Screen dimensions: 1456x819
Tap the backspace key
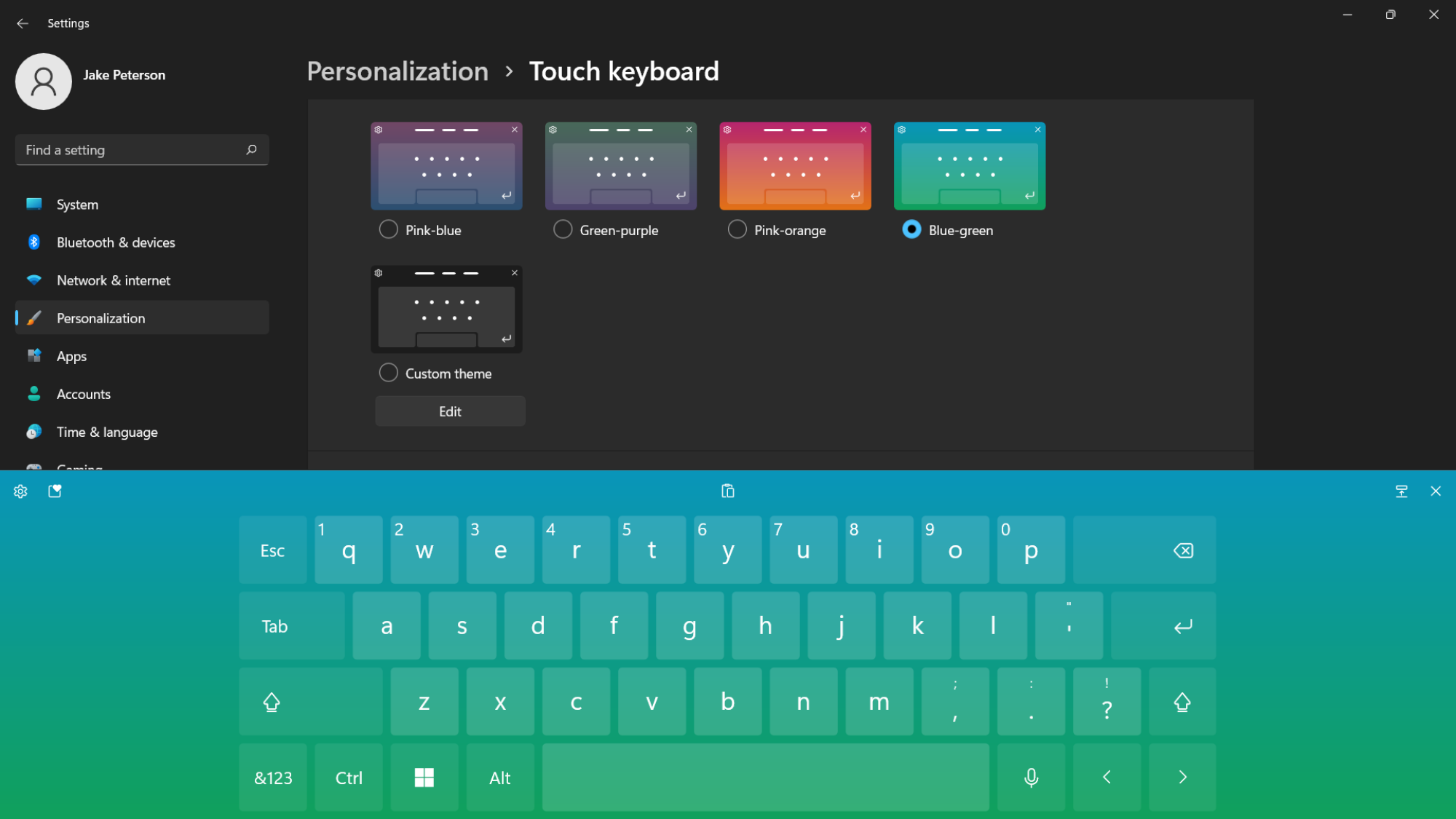click(x=1144, y=550)
